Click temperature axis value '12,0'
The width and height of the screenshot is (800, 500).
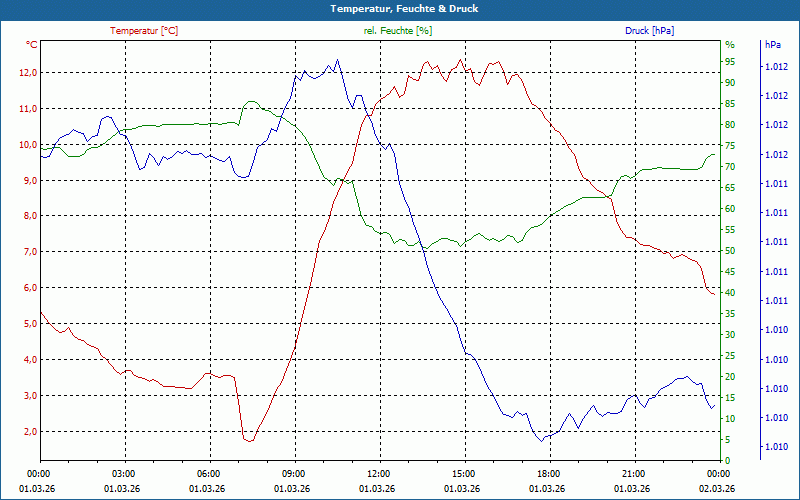28,72
